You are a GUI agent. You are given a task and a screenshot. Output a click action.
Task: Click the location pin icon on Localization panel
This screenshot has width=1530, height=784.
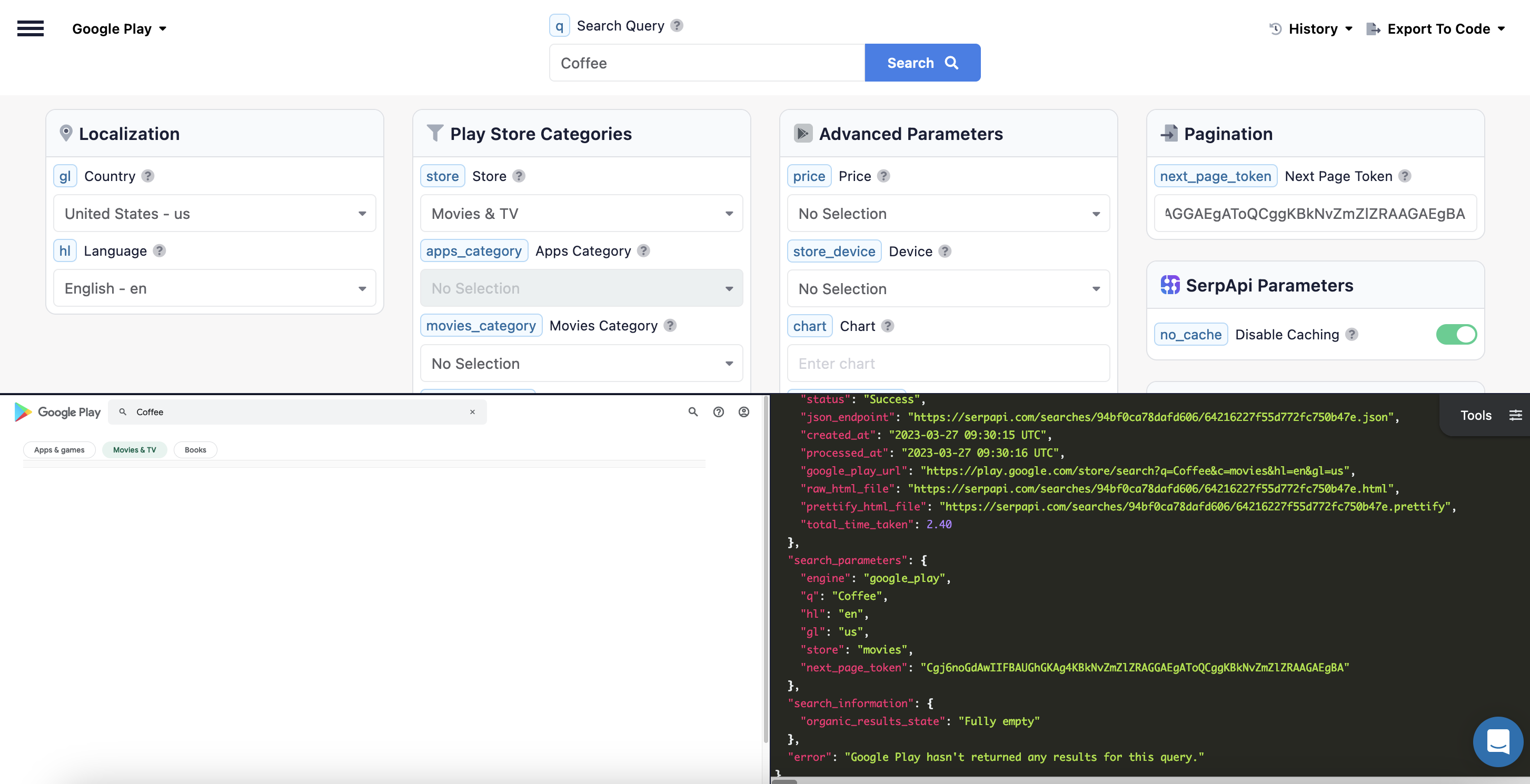coord(66,133)
